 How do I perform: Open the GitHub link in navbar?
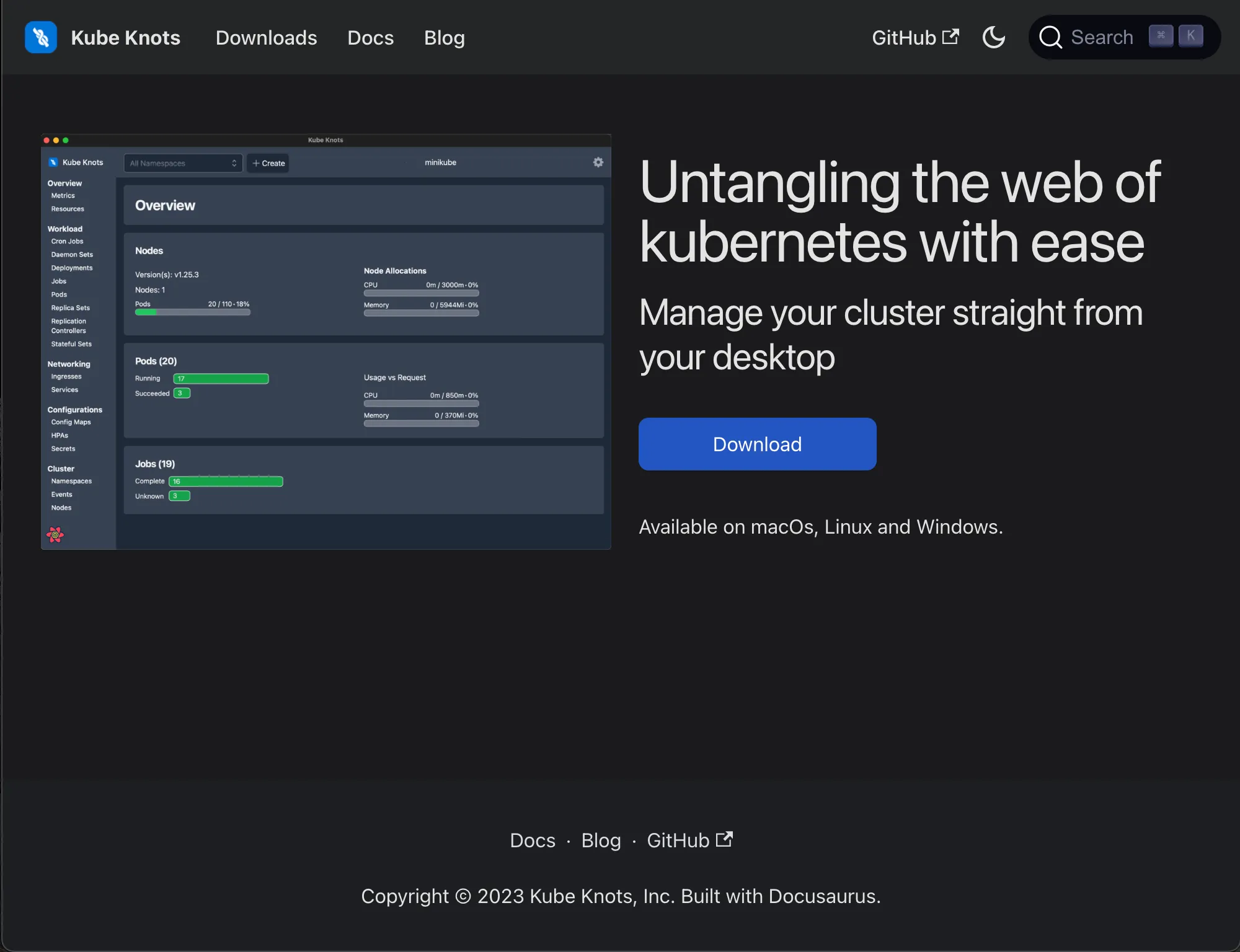pyautogui.click(x=915, y=38)
